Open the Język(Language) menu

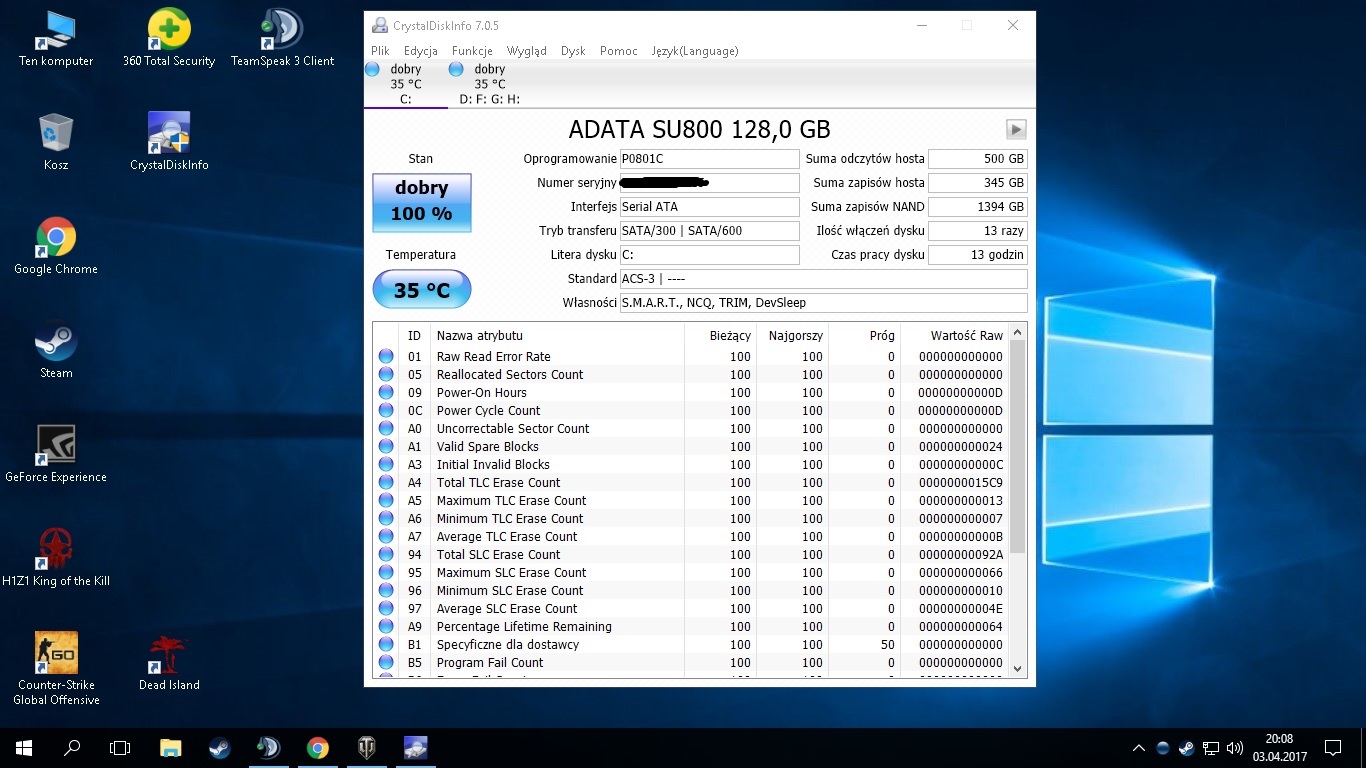(695, 51)
